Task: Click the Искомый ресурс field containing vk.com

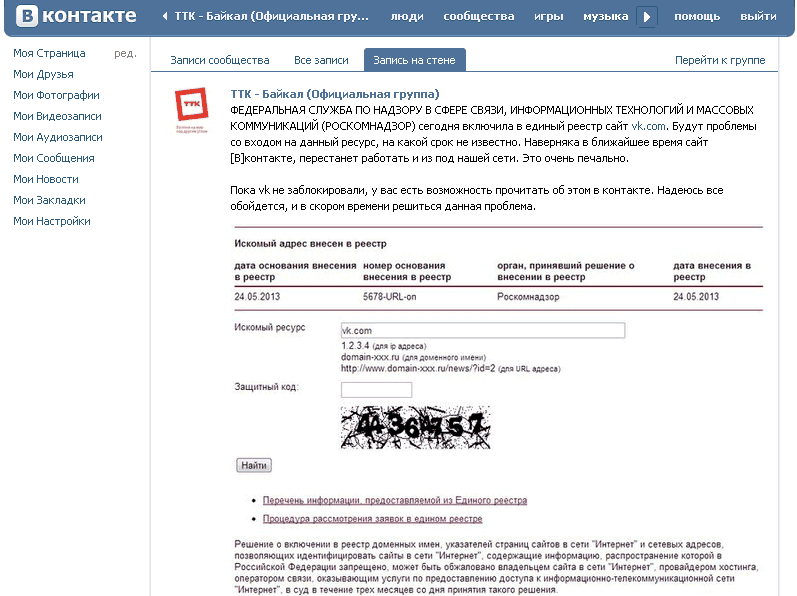Action: click(483, 330)
